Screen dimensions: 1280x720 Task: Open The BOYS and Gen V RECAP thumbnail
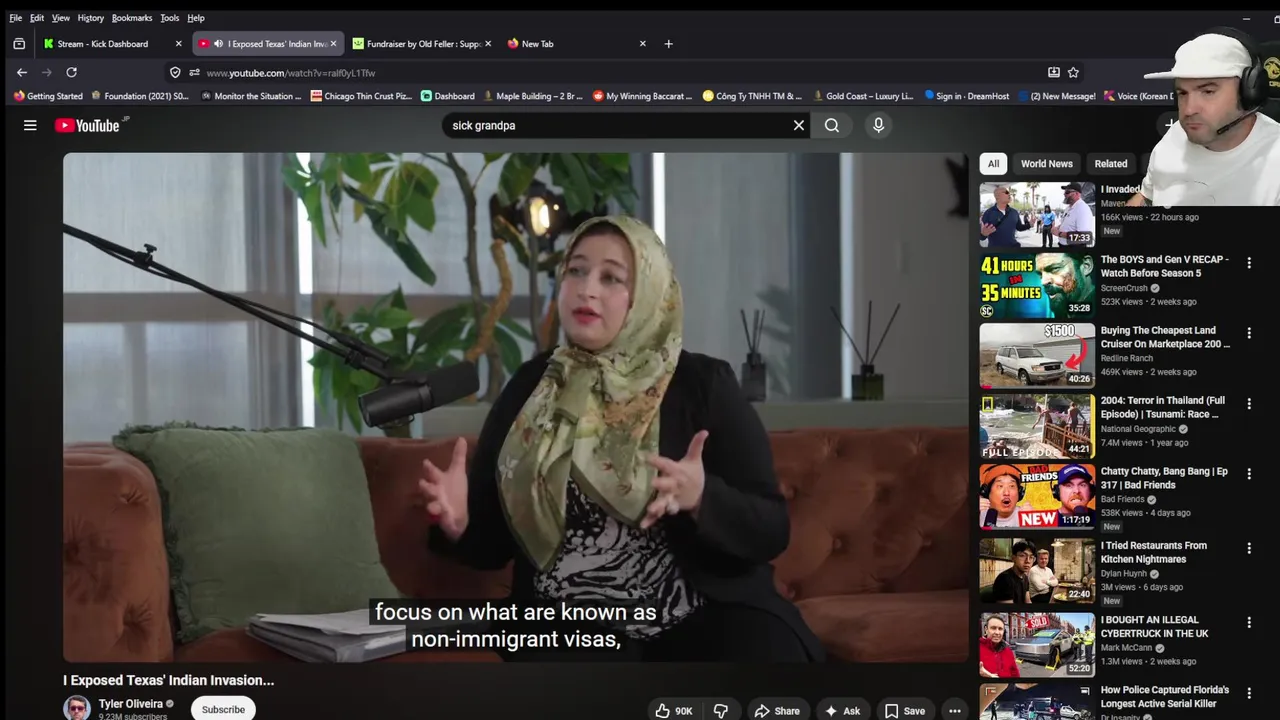pos(1037,285)
